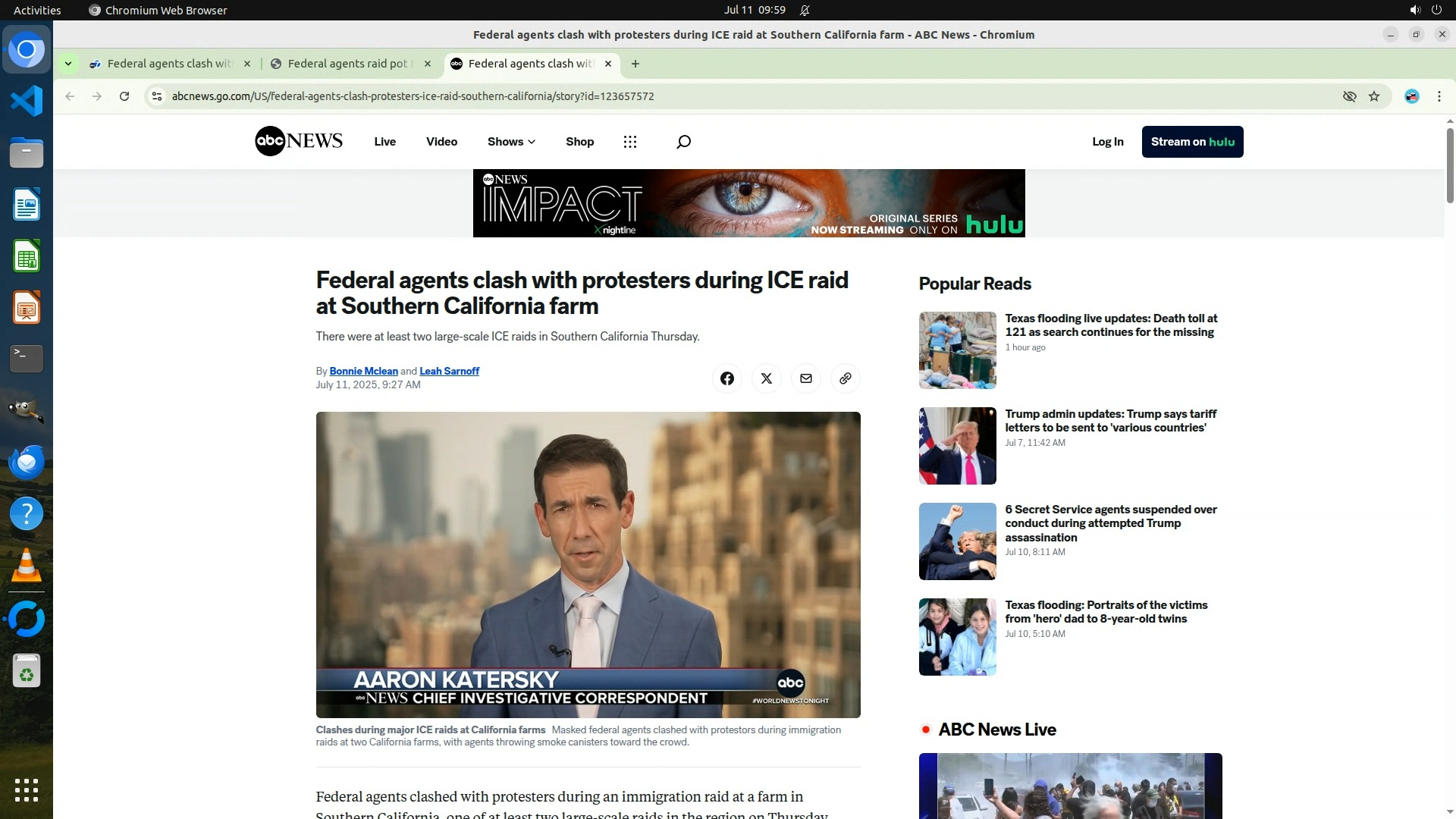Open ABC News search
This screenshot has height=819, width=1456.
coord(683,142)
